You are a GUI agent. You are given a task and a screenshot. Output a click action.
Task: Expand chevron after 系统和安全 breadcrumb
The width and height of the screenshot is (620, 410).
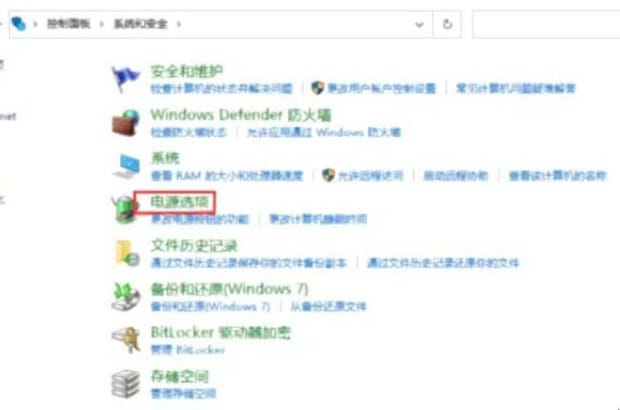[179, 24]
